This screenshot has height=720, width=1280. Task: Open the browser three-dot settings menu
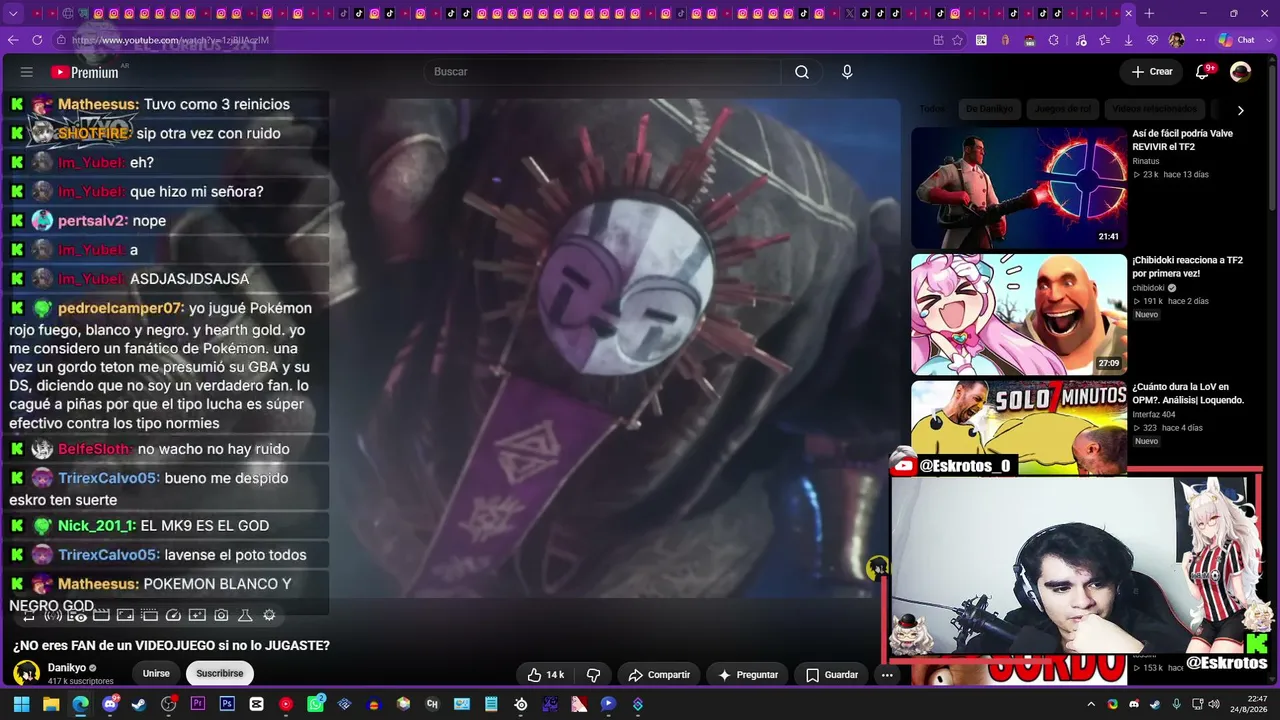click(x=1199, y=40)
